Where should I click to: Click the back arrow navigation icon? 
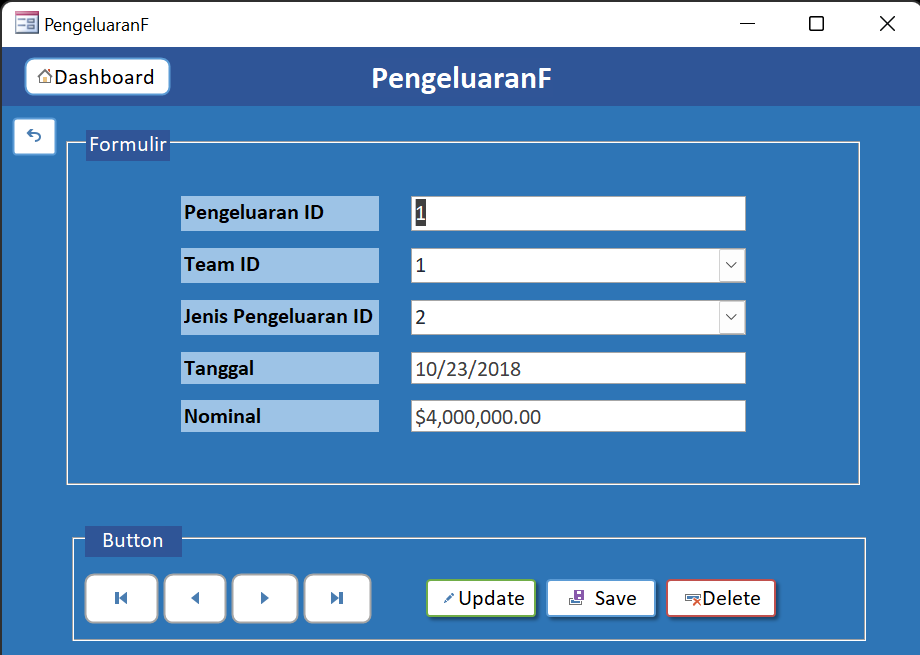click(34, 136)
